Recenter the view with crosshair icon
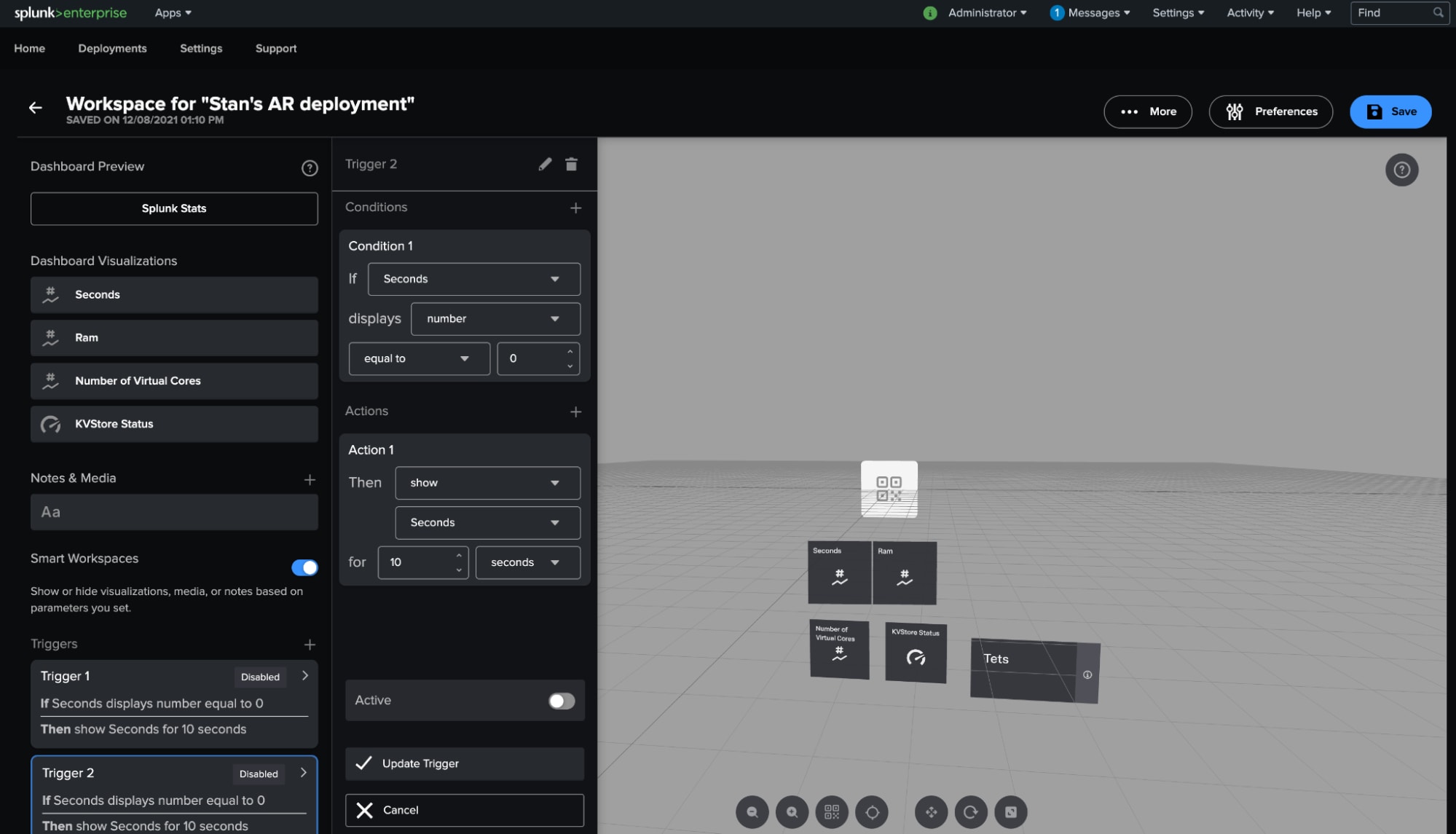The width and height of the screenshot is (1456, 834). (872, 812)
